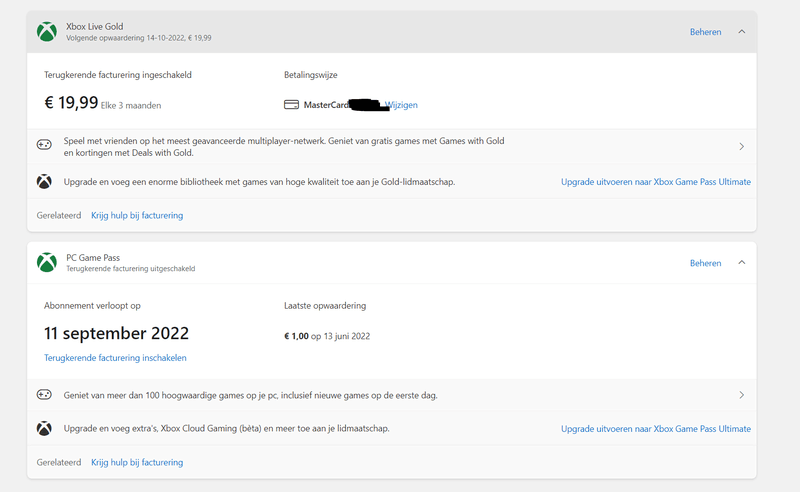800x492 pixels.
Task: Click the Xbox Live Gold logo icon
Action: (x=46, y=32)
